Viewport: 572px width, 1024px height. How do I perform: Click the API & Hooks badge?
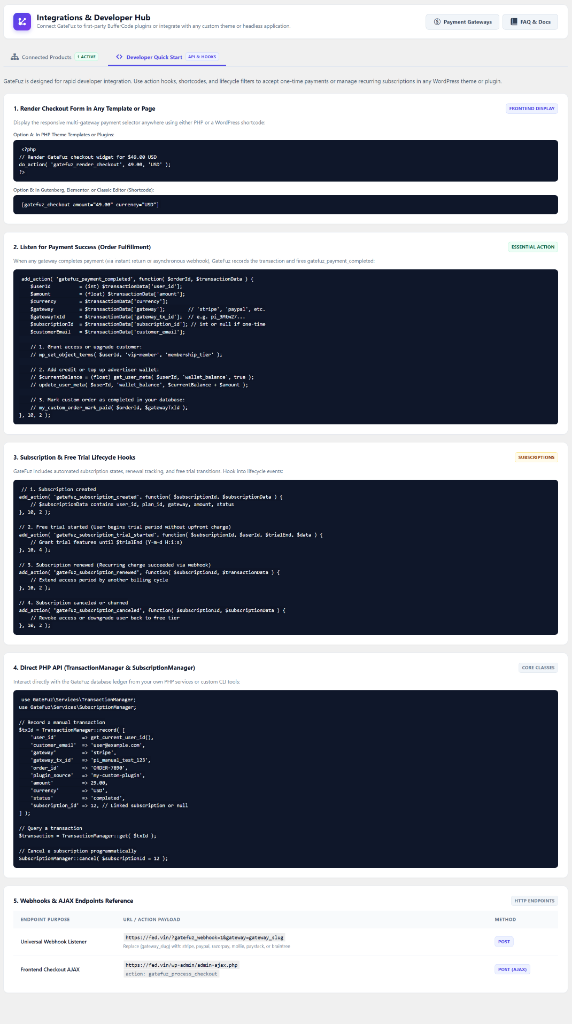pyautogui.click(x=202, y=57)
